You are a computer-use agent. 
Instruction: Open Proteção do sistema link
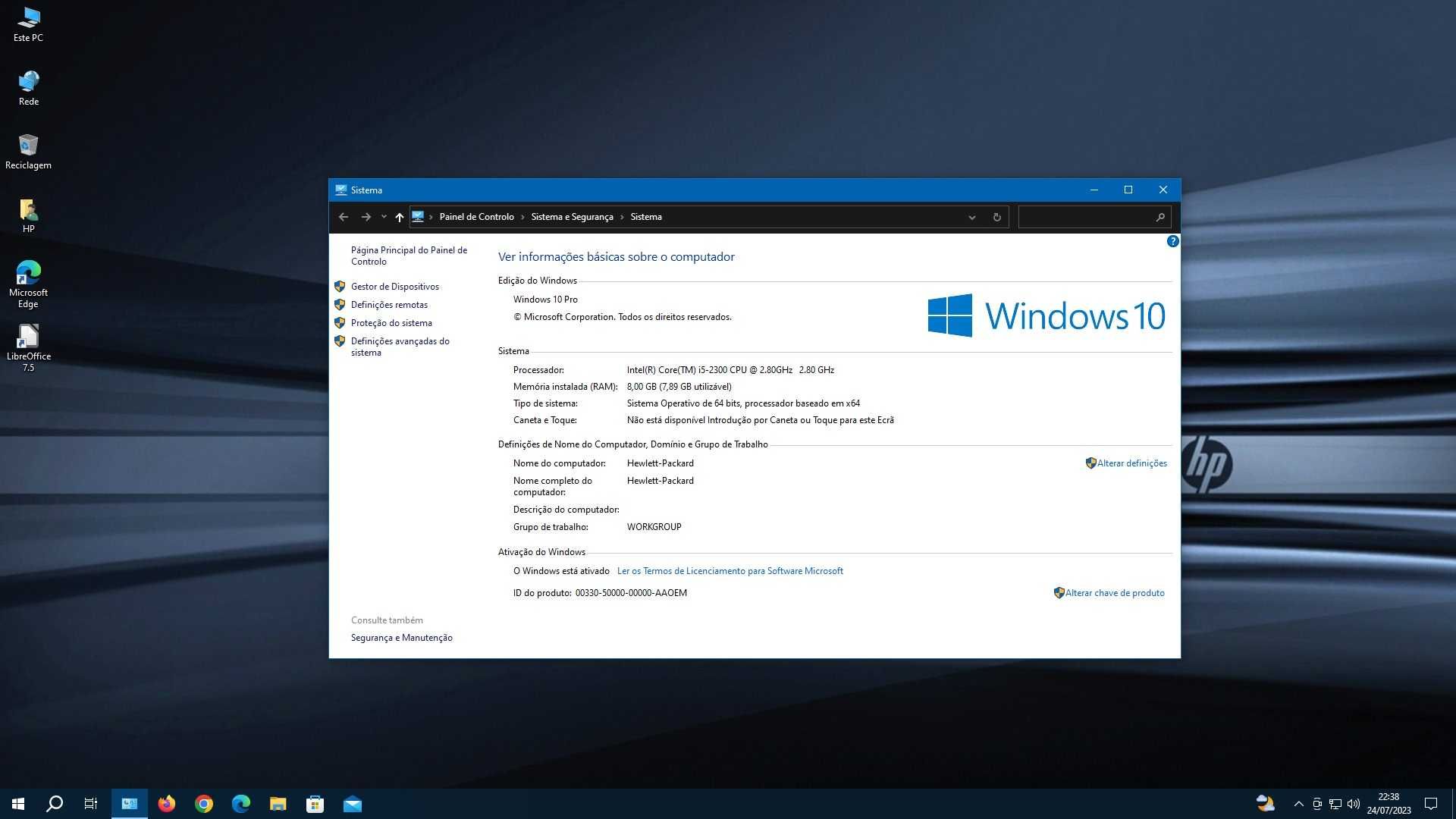[x=391, y=323]
